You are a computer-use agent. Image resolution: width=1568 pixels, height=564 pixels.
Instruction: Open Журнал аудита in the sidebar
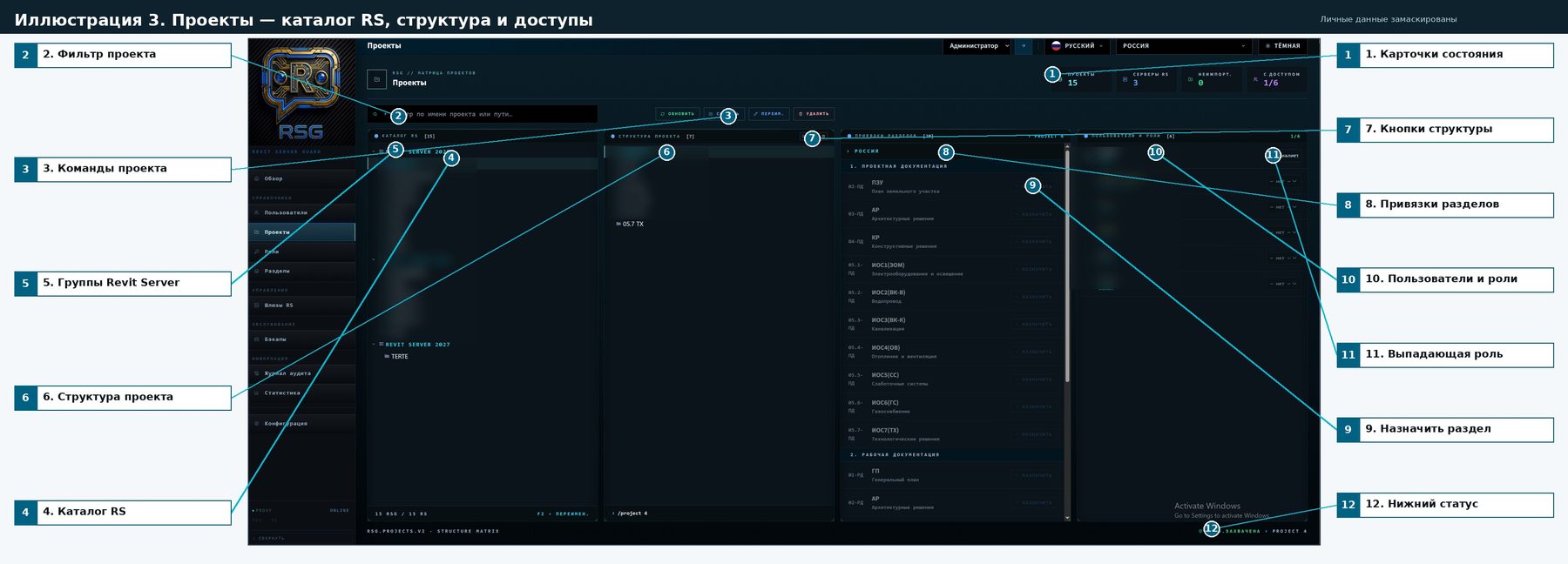pyautogui.click(x=287, y=373)
